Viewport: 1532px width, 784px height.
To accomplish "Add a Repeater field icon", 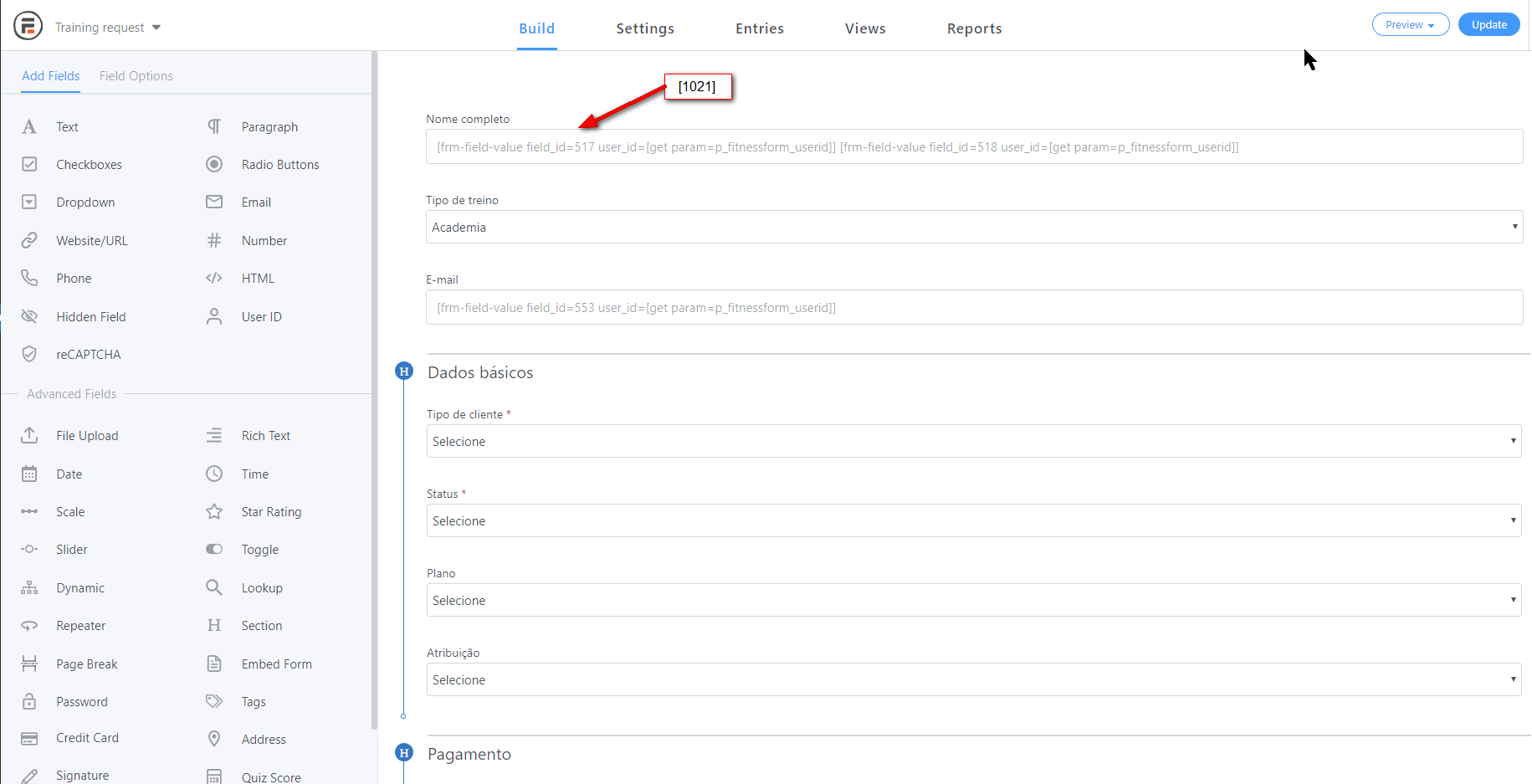I will coord(29,625).
